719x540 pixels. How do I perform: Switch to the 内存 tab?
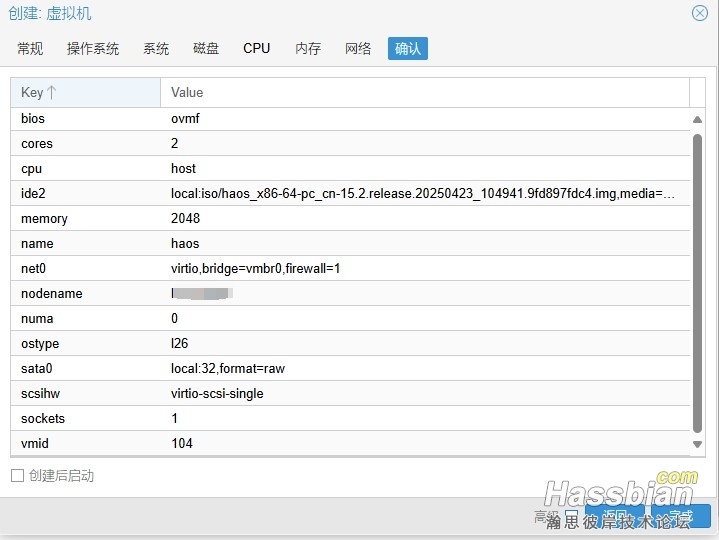coord(308,49)
